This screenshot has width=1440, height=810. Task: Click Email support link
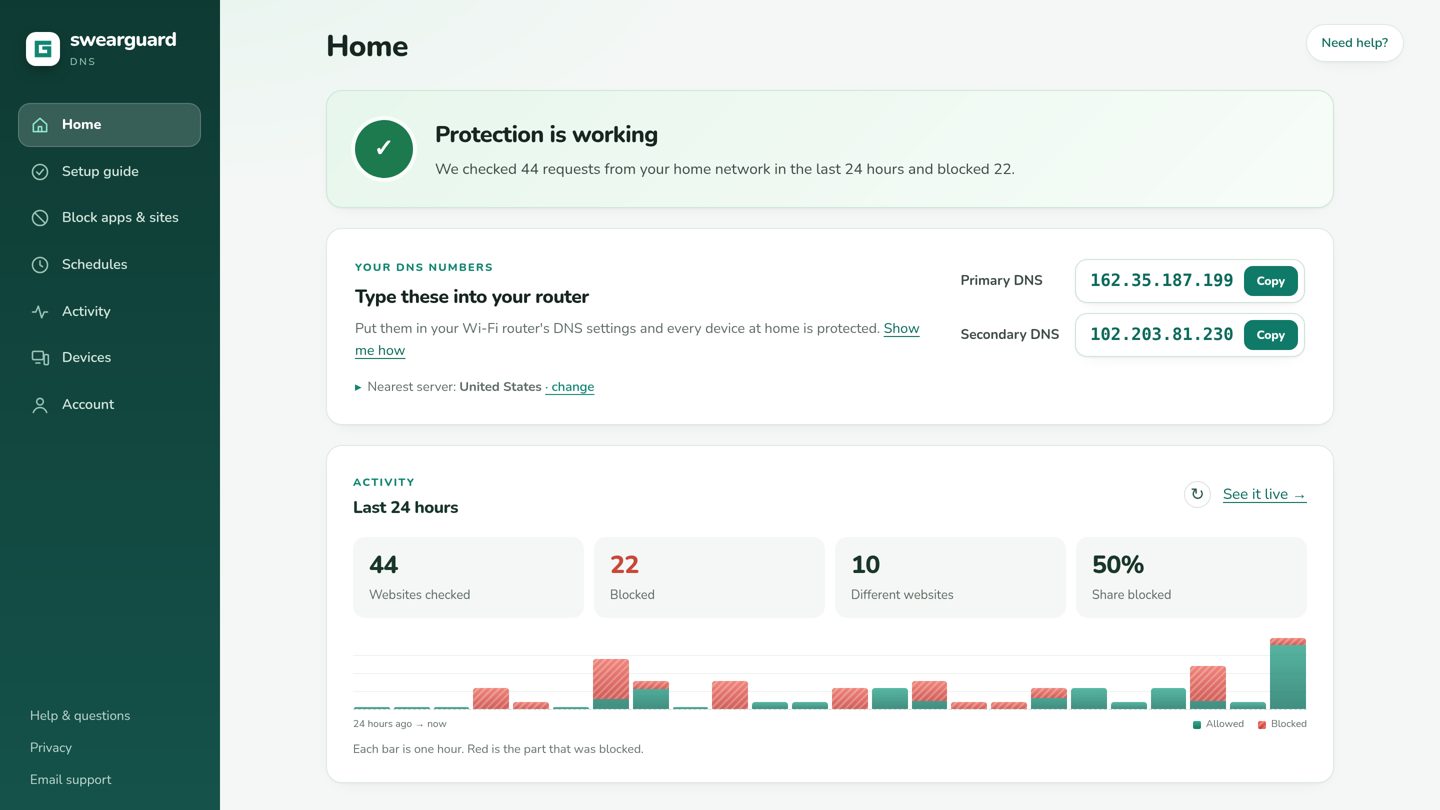71,780
